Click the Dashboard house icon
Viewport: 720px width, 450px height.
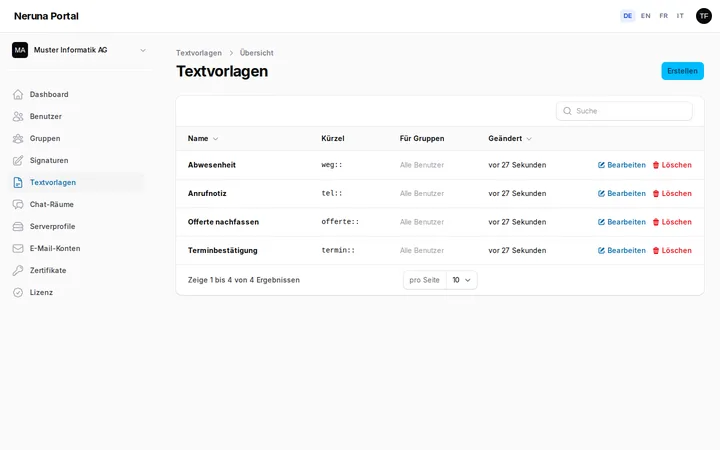(x=18, y=95)
